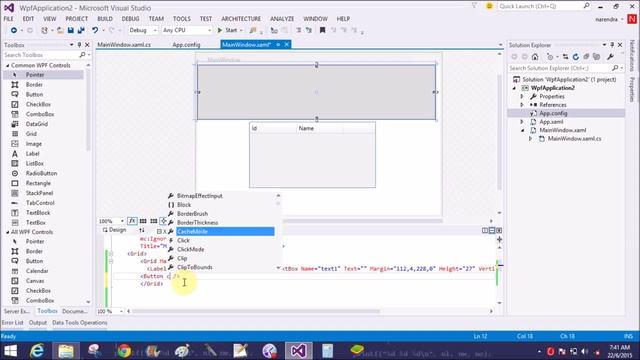Click the Save icon in the toolbar
Image resolution: width=640 pixels, height=360 pixels.
click(x=71, y=30)
